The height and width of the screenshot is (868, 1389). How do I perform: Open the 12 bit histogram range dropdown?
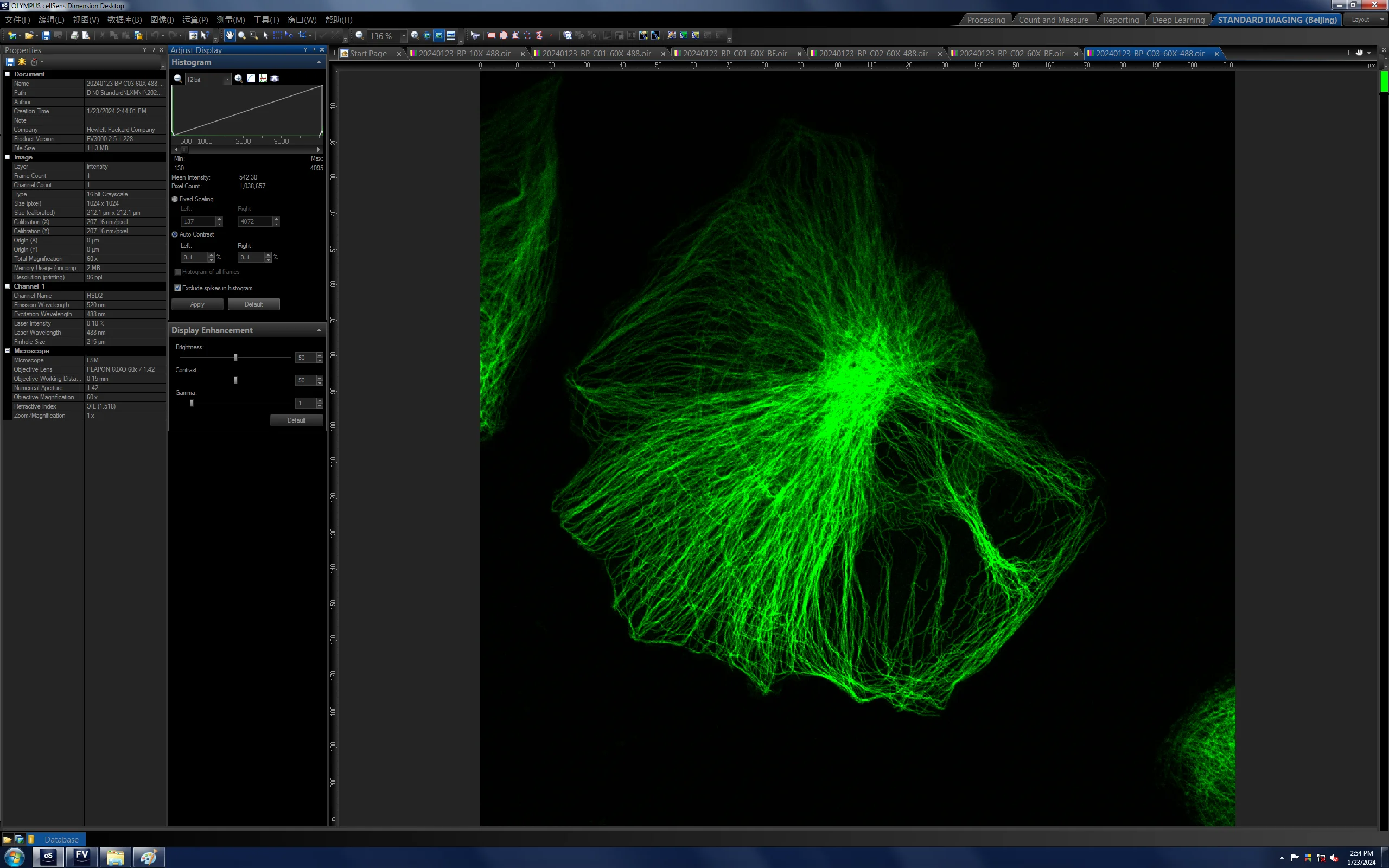227,79
